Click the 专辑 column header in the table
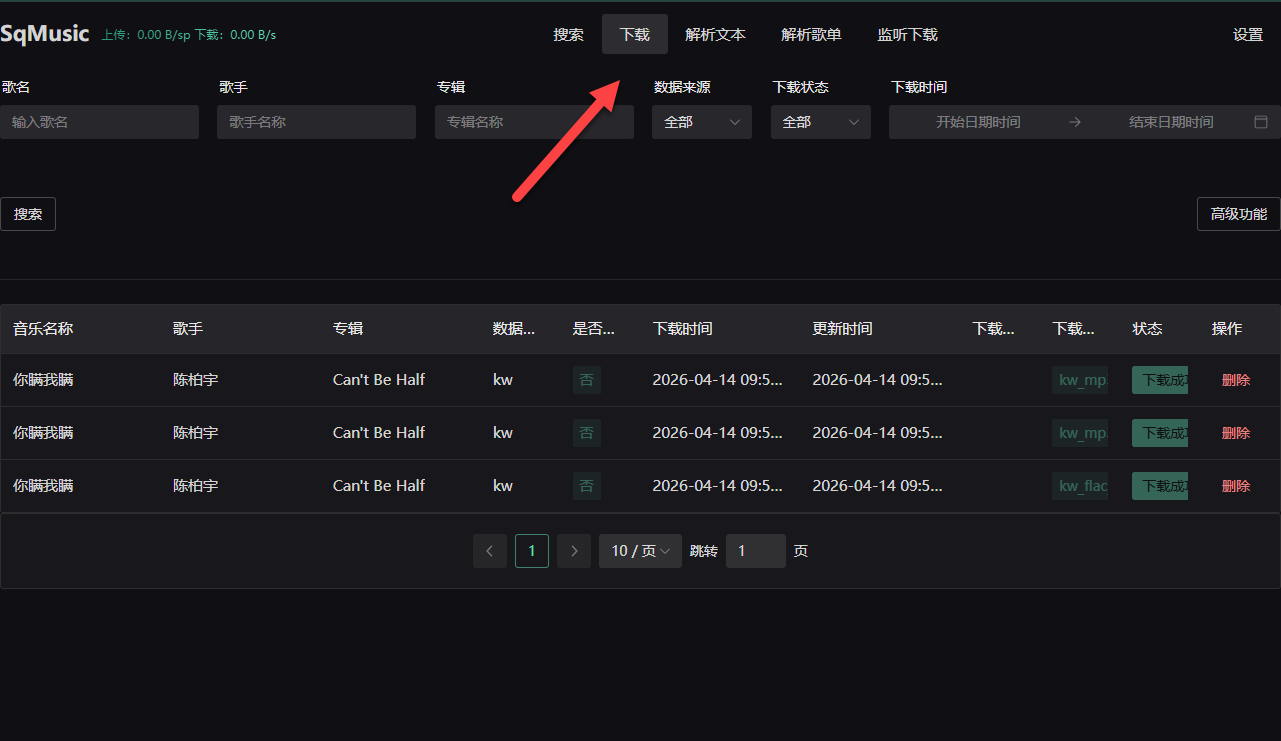The width and height of the screenshot is (1281, 741). 348,329
